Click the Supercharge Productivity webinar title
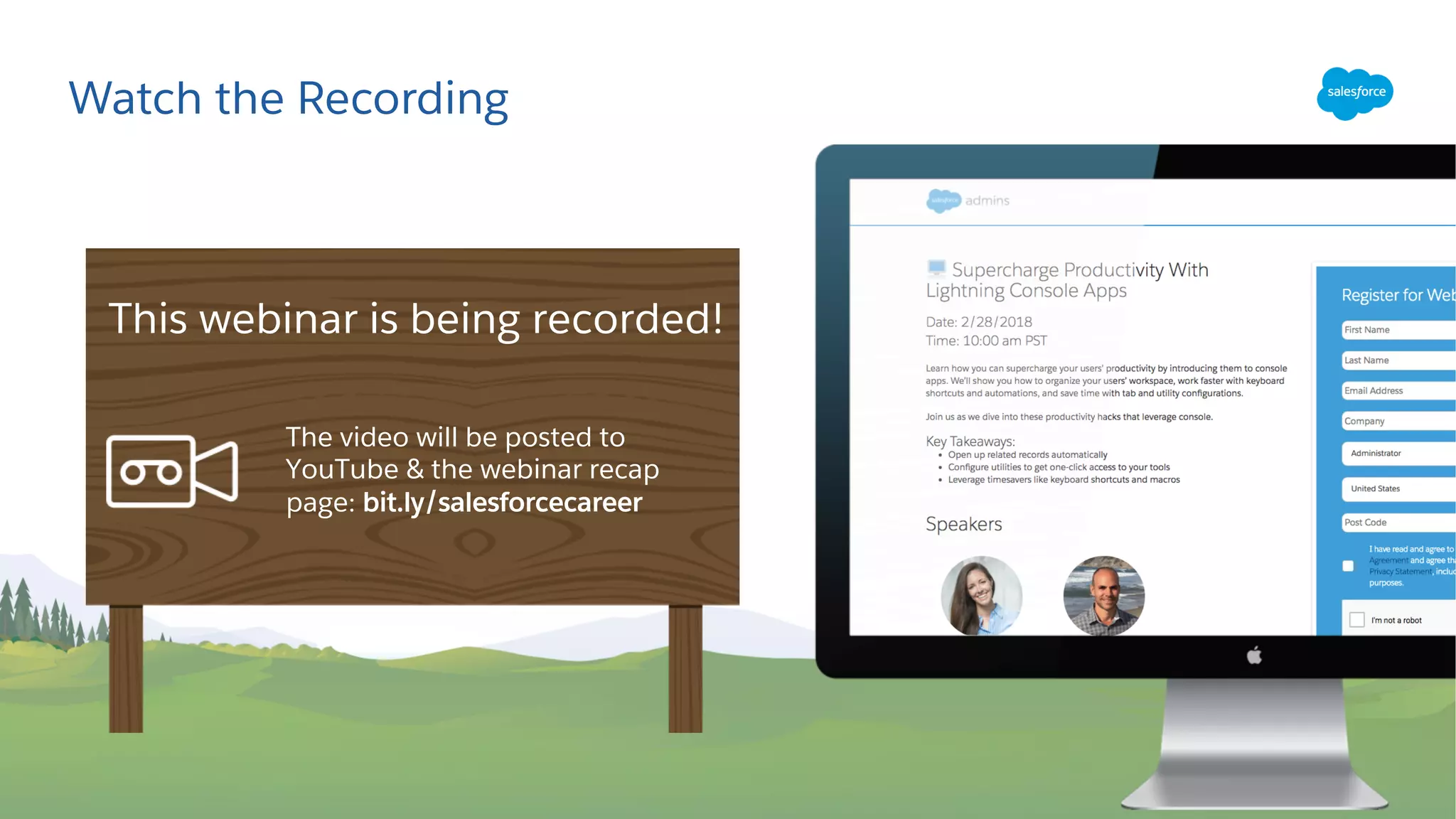Image resolution: width=1456 pixels, height=819 pixels. [x=1067, y=280]
